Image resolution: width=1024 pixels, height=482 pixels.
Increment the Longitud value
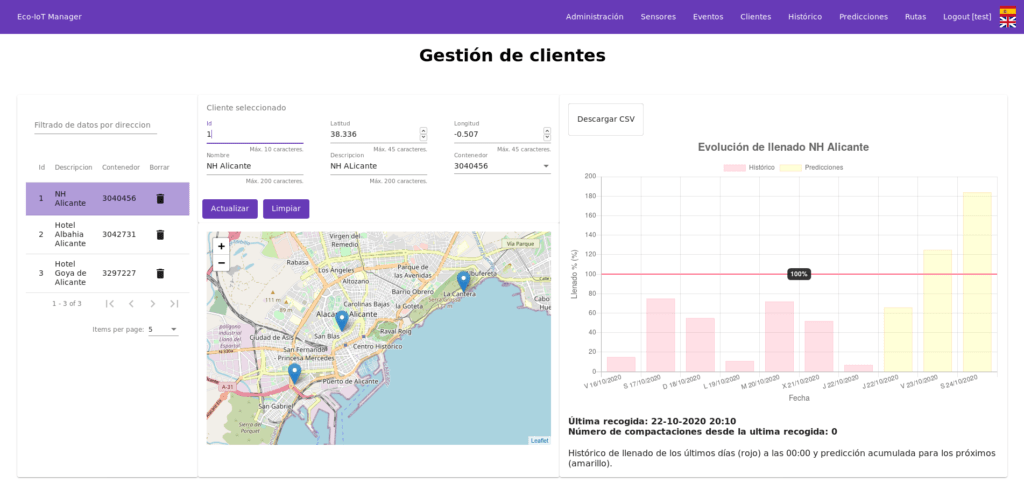pyautogui.click(x=547, y=131)
